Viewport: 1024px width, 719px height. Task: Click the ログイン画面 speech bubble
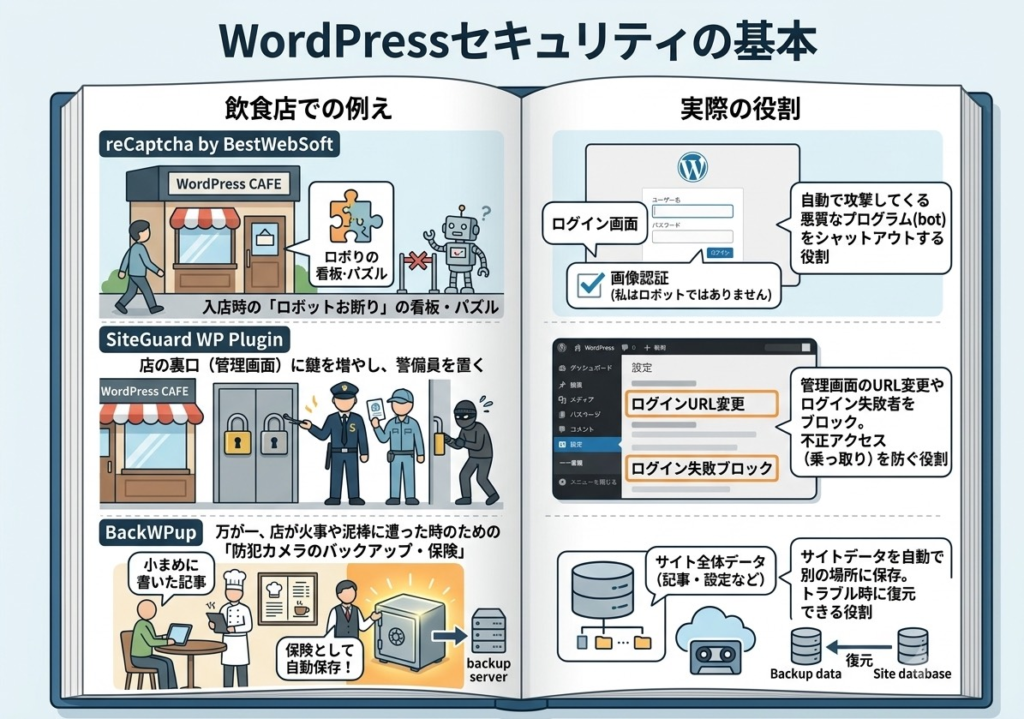point(594,224)
